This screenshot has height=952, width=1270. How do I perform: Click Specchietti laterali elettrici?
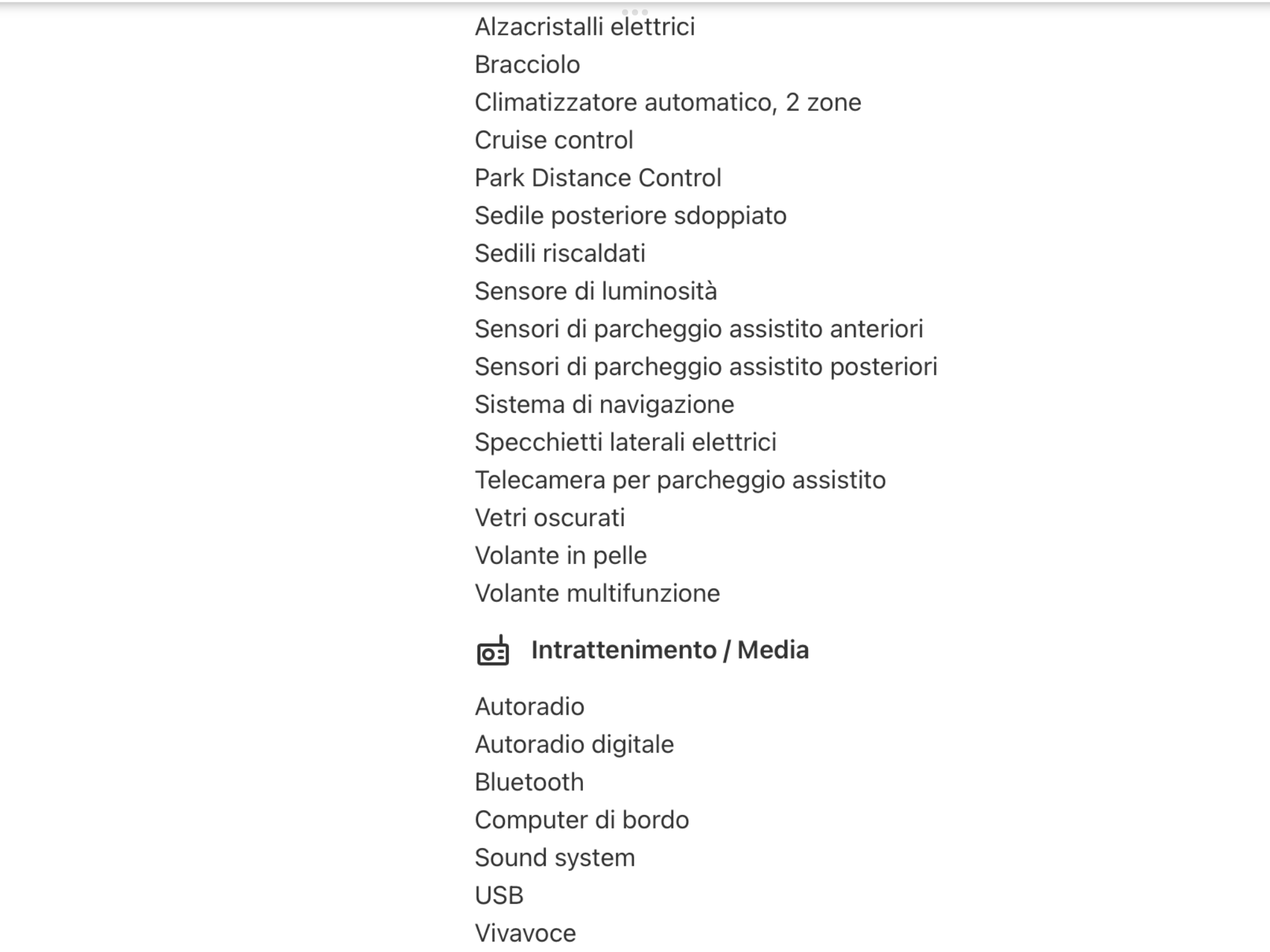point(626,443)
